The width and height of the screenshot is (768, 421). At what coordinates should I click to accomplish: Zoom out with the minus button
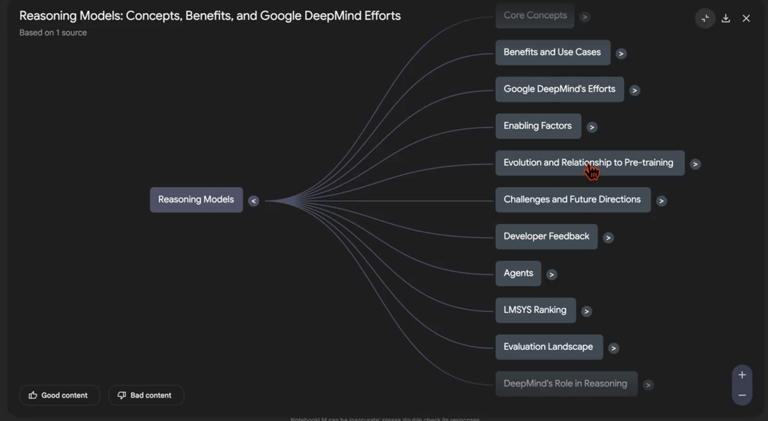coord(742,395)
